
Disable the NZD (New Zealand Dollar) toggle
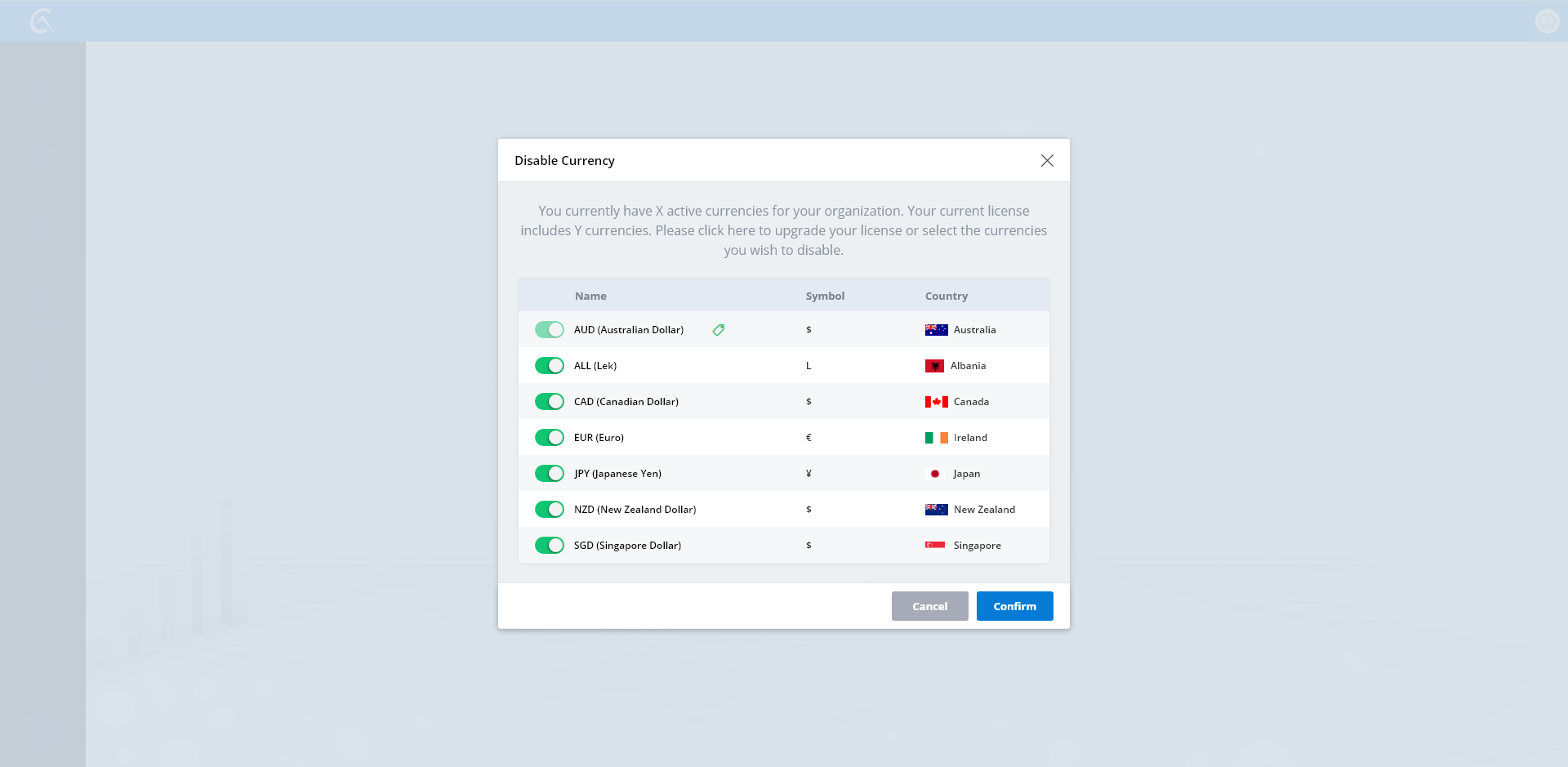[550, 510]
